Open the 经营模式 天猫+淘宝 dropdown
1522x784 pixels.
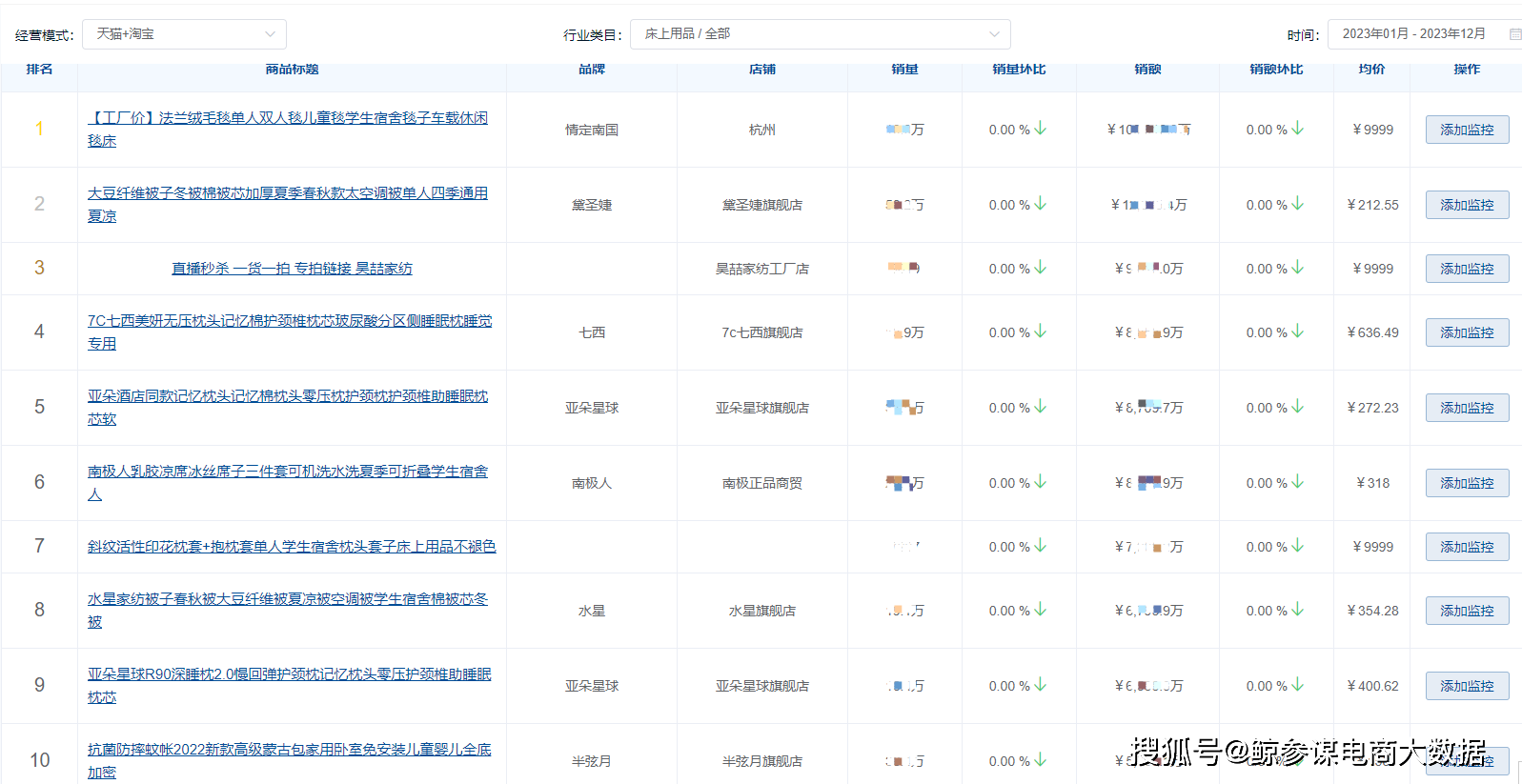pos(184,34)
